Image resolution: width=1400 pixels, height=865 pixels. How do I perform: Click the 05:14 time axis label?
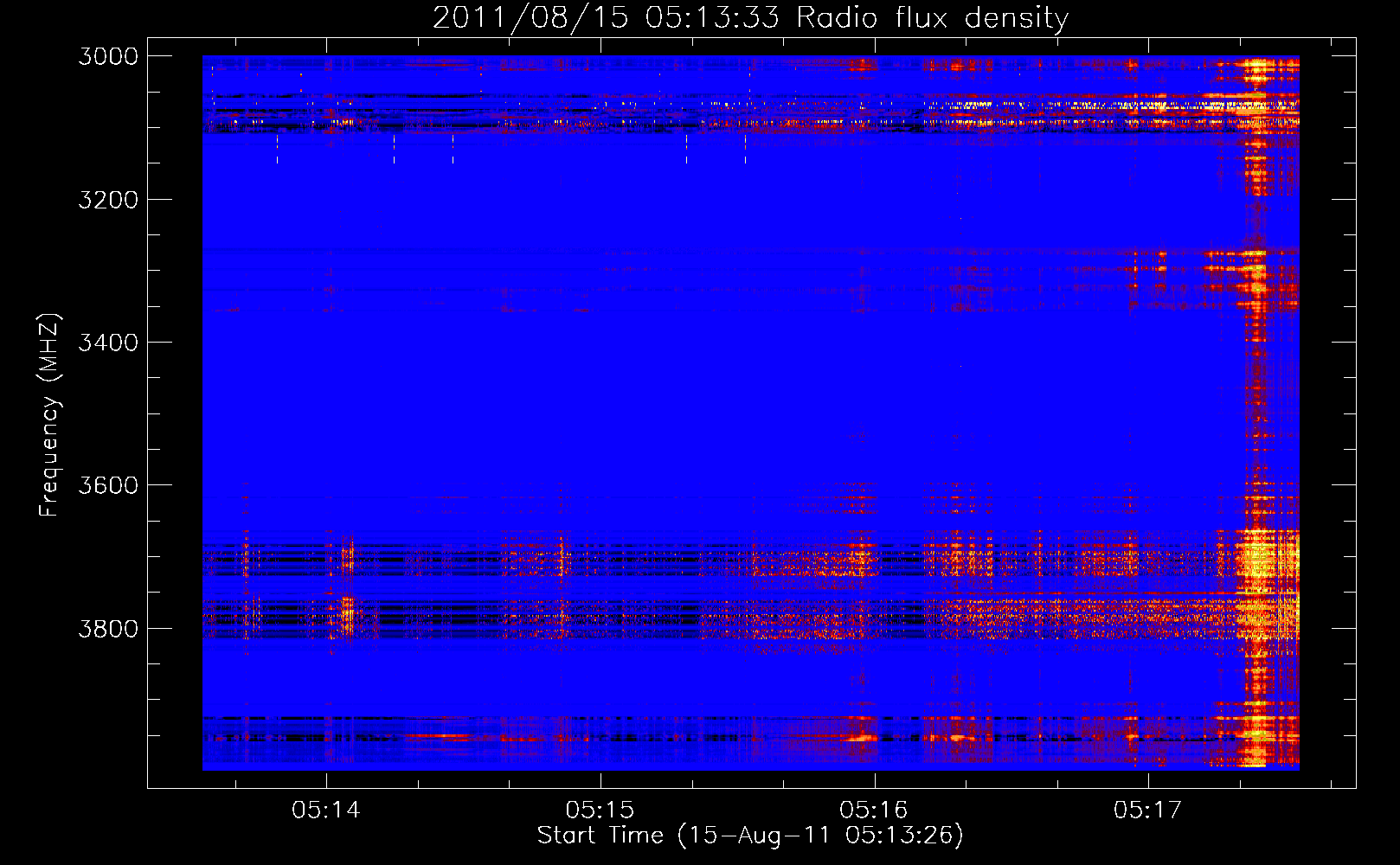tap(325, 811)
